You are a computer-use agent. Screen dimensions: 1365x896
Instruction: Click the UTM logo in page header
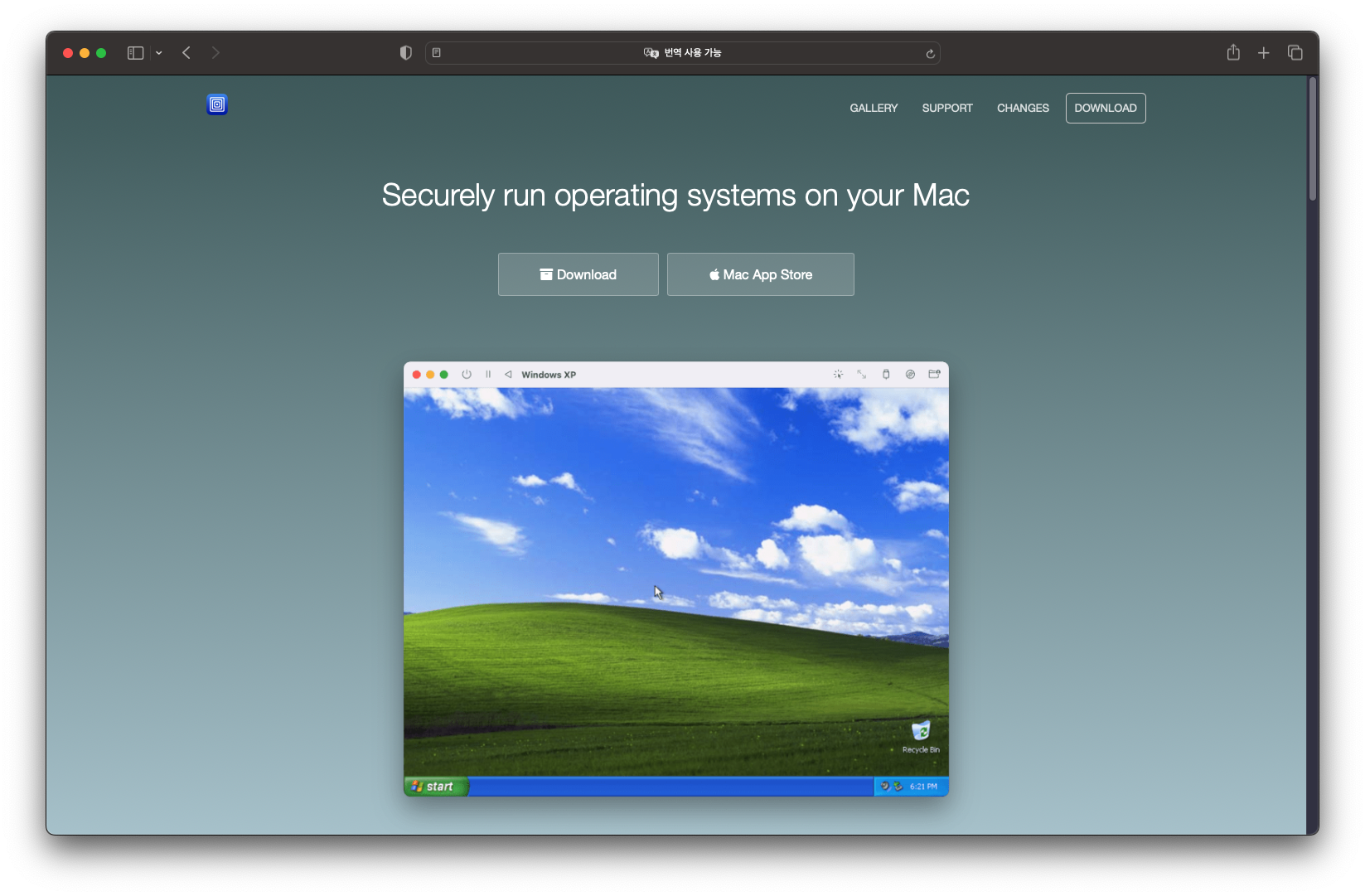(217, 104)
